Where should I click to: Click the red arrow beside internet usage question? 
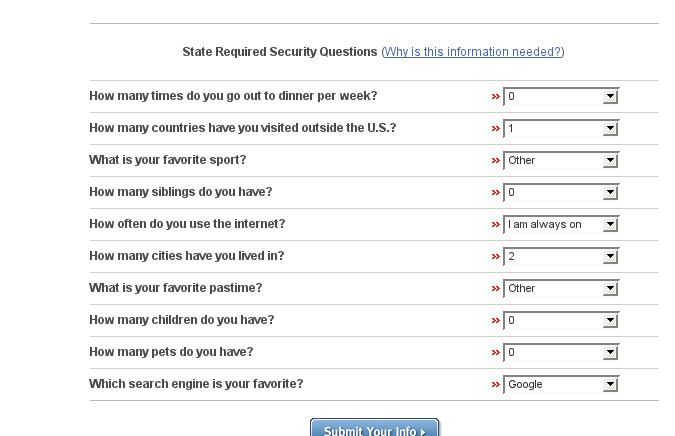pyautogui.click(x=496, y=225)
